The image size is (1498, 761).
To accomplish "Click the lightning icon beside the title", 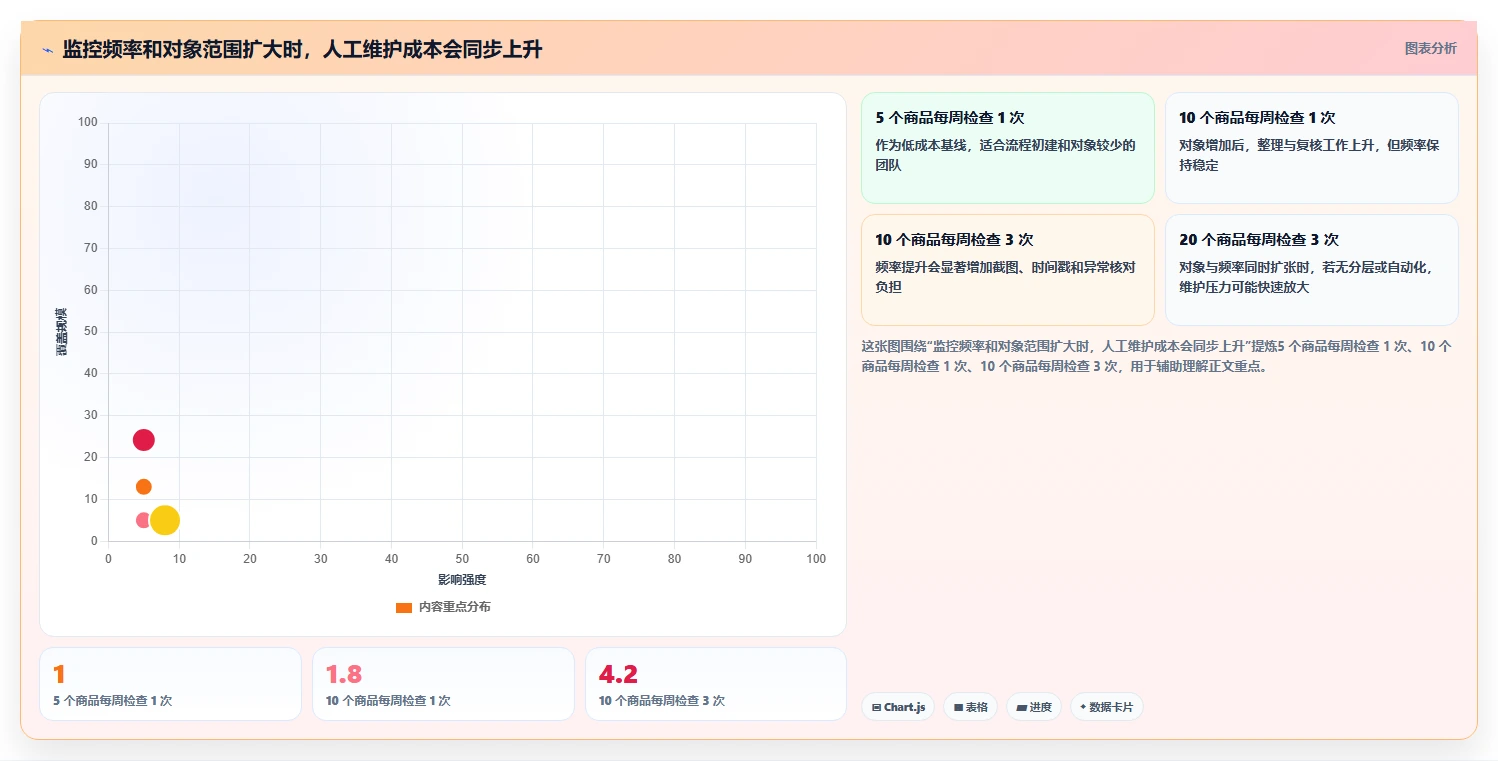I will tap(48, 50).
